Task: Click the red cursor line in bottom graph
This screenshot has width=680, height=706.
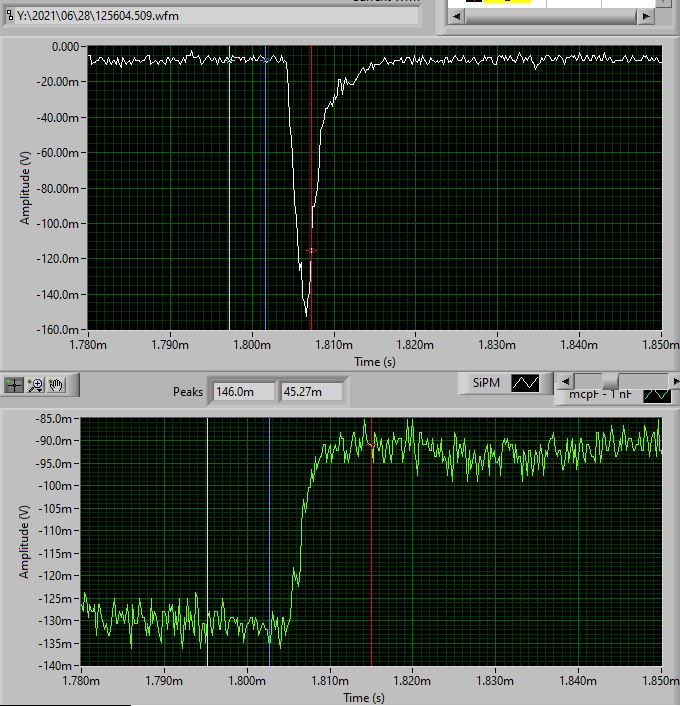Action: pos(372,542)
